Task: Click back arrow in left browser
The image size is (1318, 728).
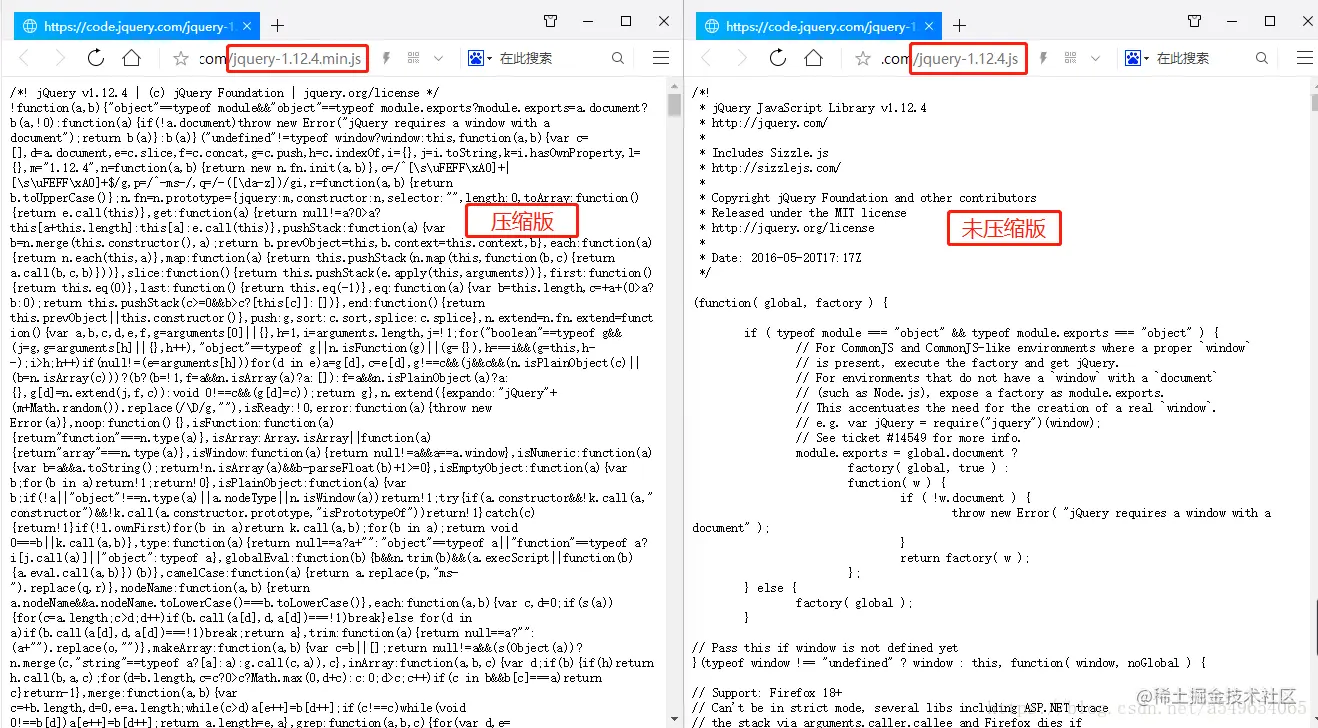Action: [25, 59]
